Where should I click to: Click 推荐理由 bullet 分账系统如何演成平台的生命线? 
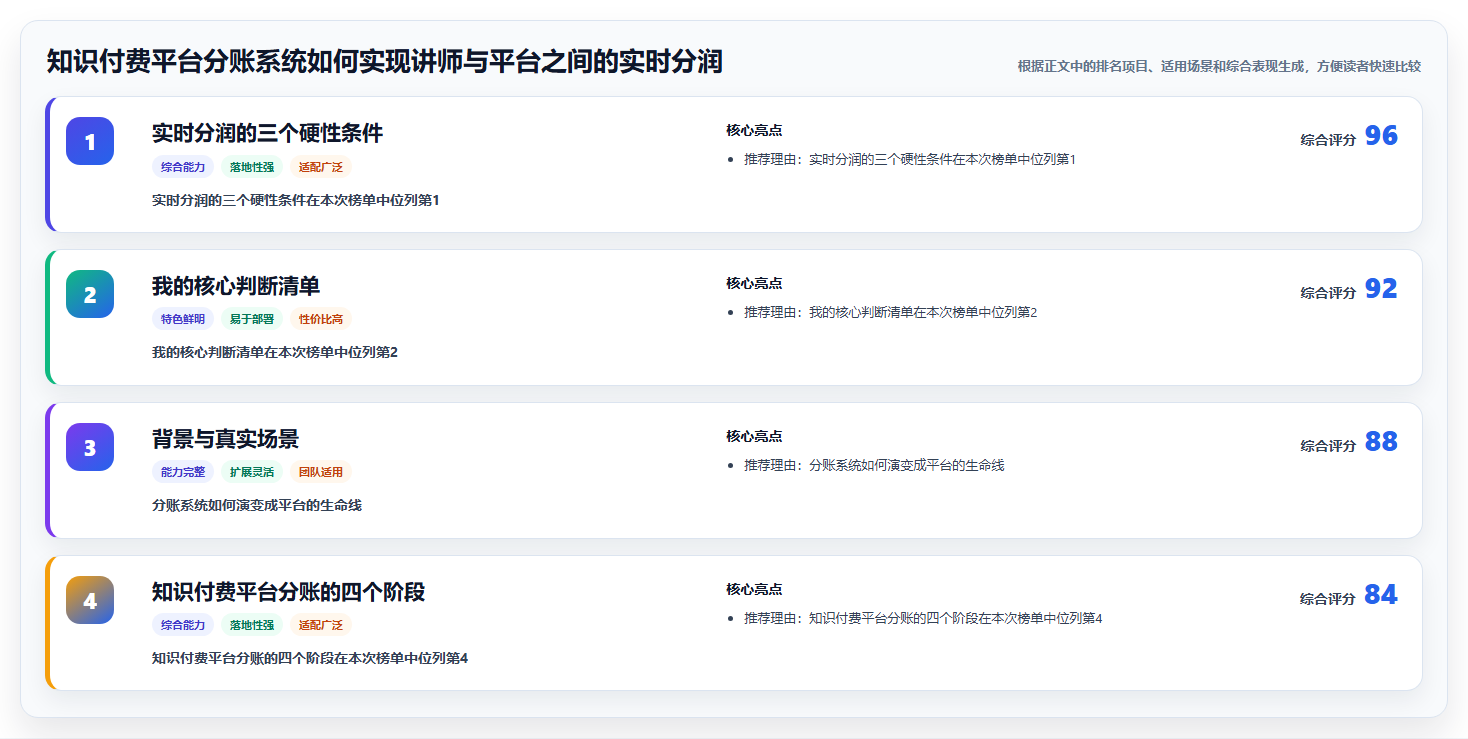874,465
